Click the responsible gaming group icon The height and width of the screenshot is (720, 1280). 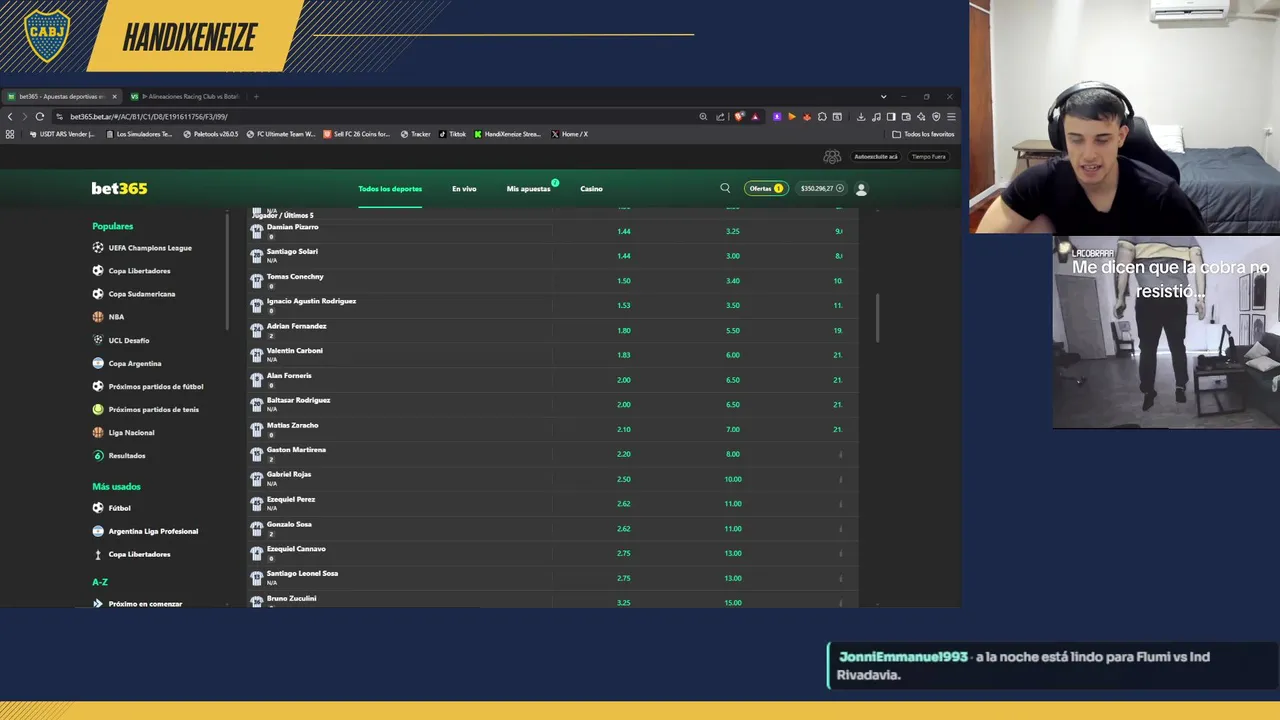832,156
